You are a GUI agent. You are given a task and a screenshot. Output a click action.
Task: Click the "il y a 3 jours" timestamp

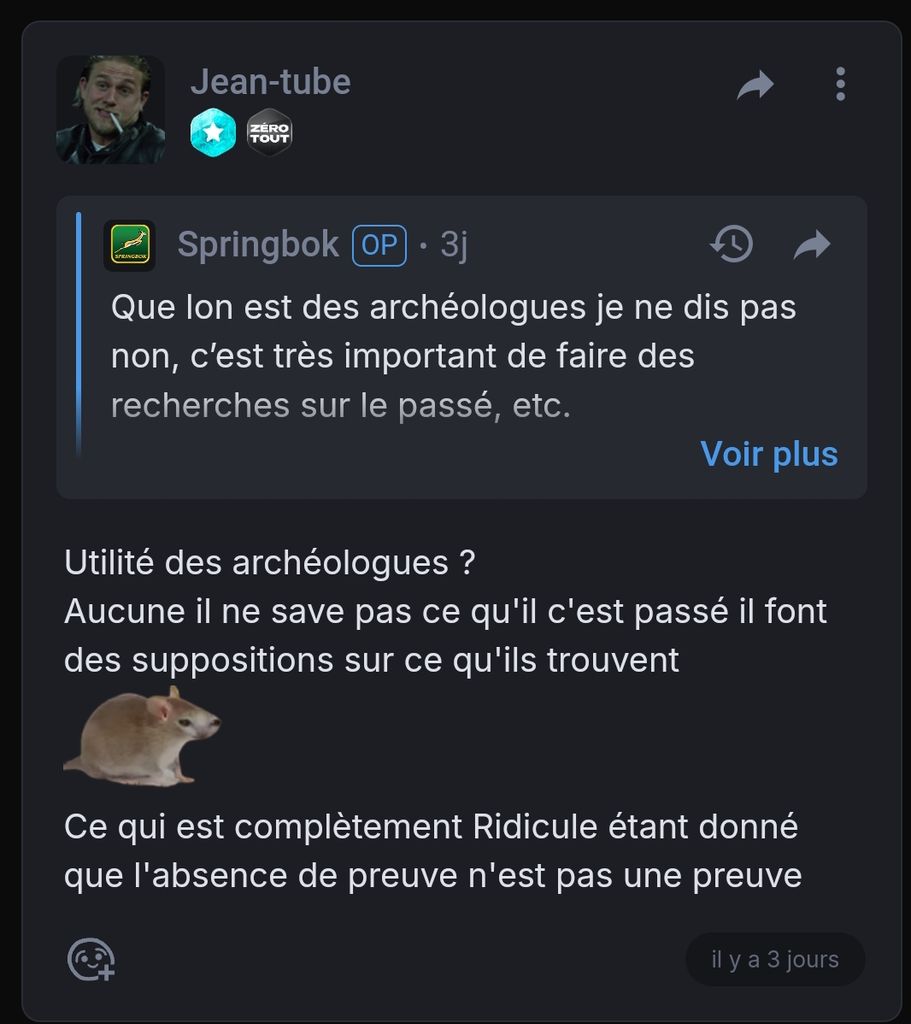point(775,960)
